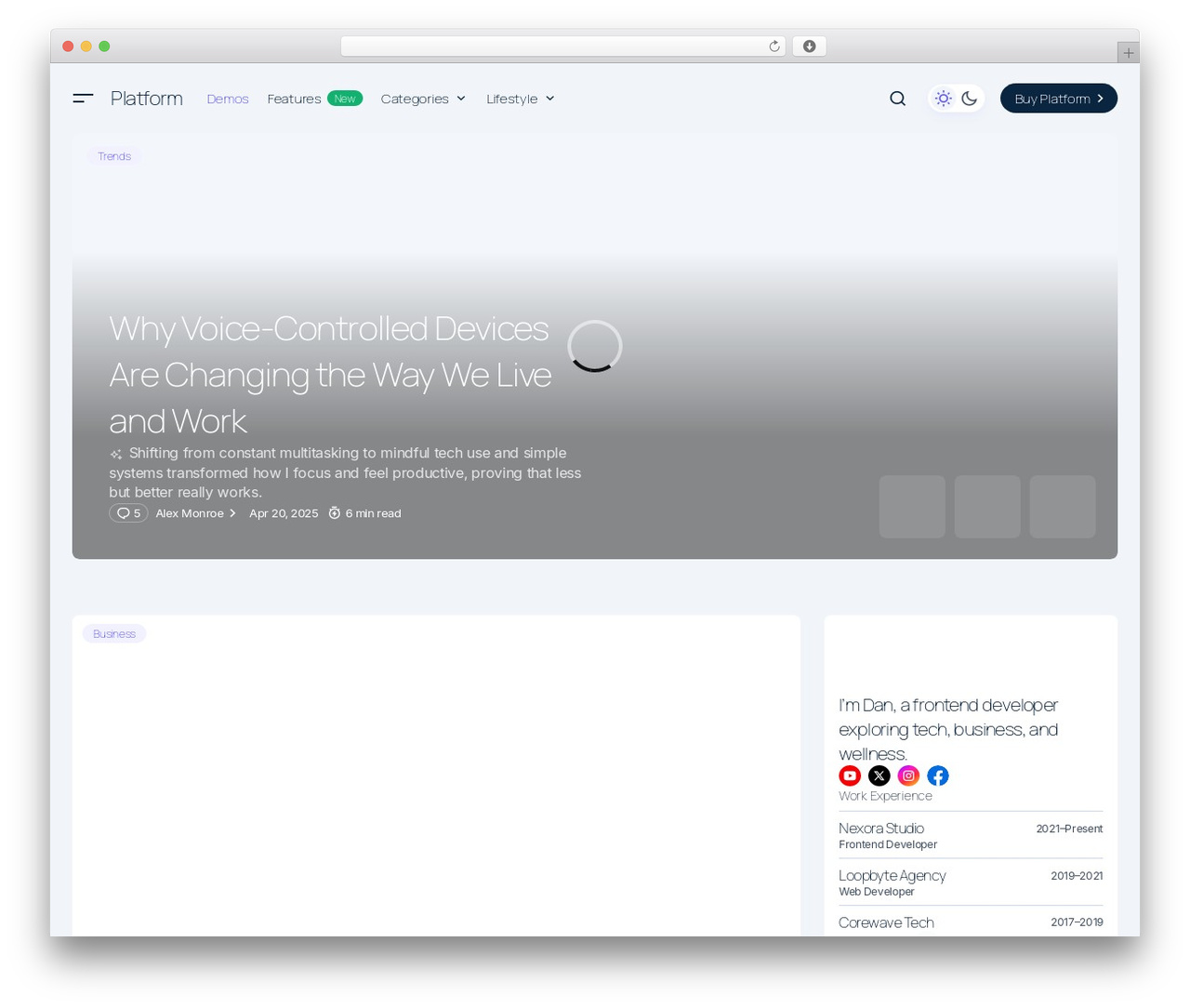Select the first slider thumbnail

pos(912,507)
